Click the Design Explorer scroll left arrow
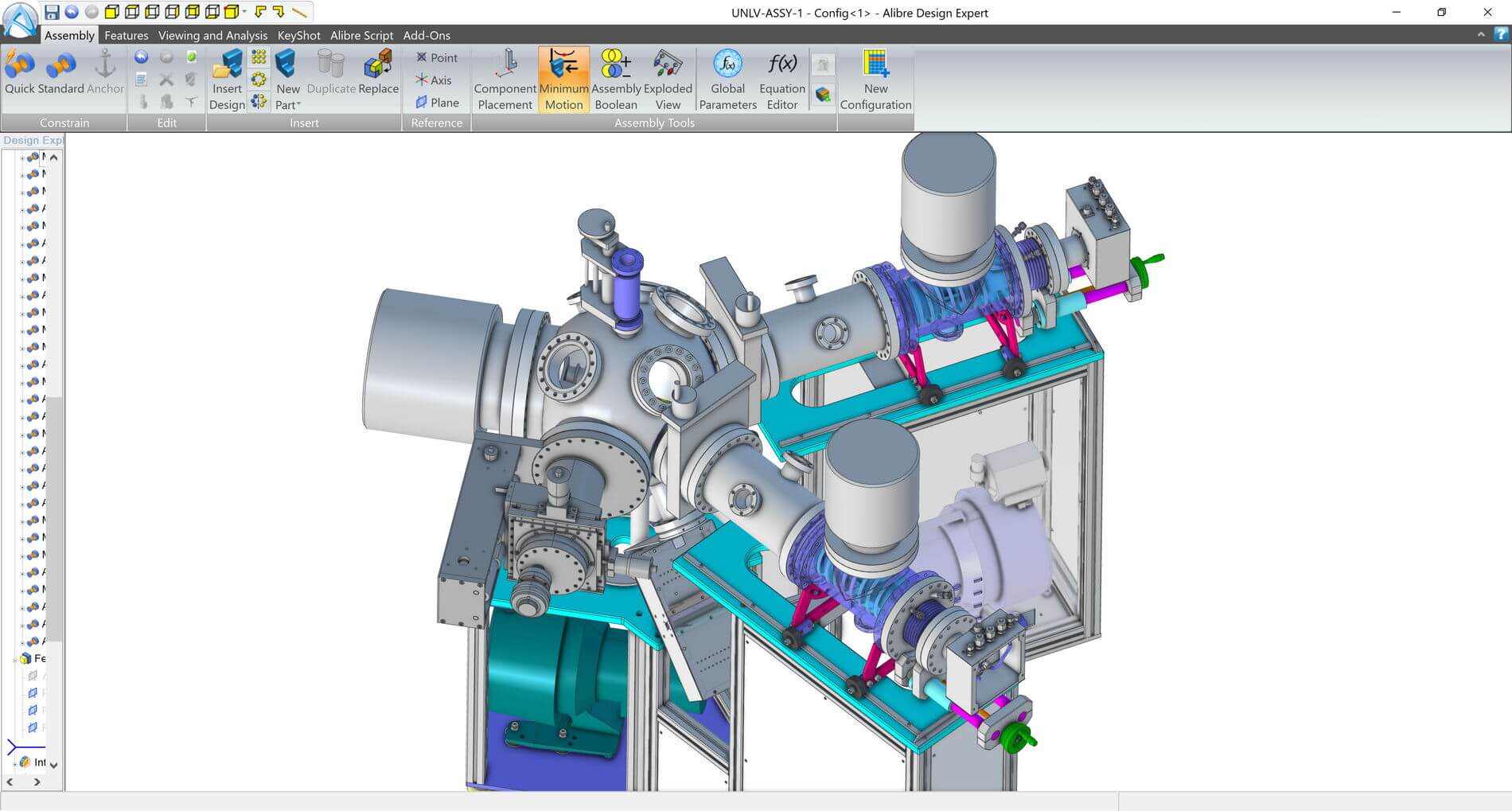1512x811 pixels. [10, 782]
